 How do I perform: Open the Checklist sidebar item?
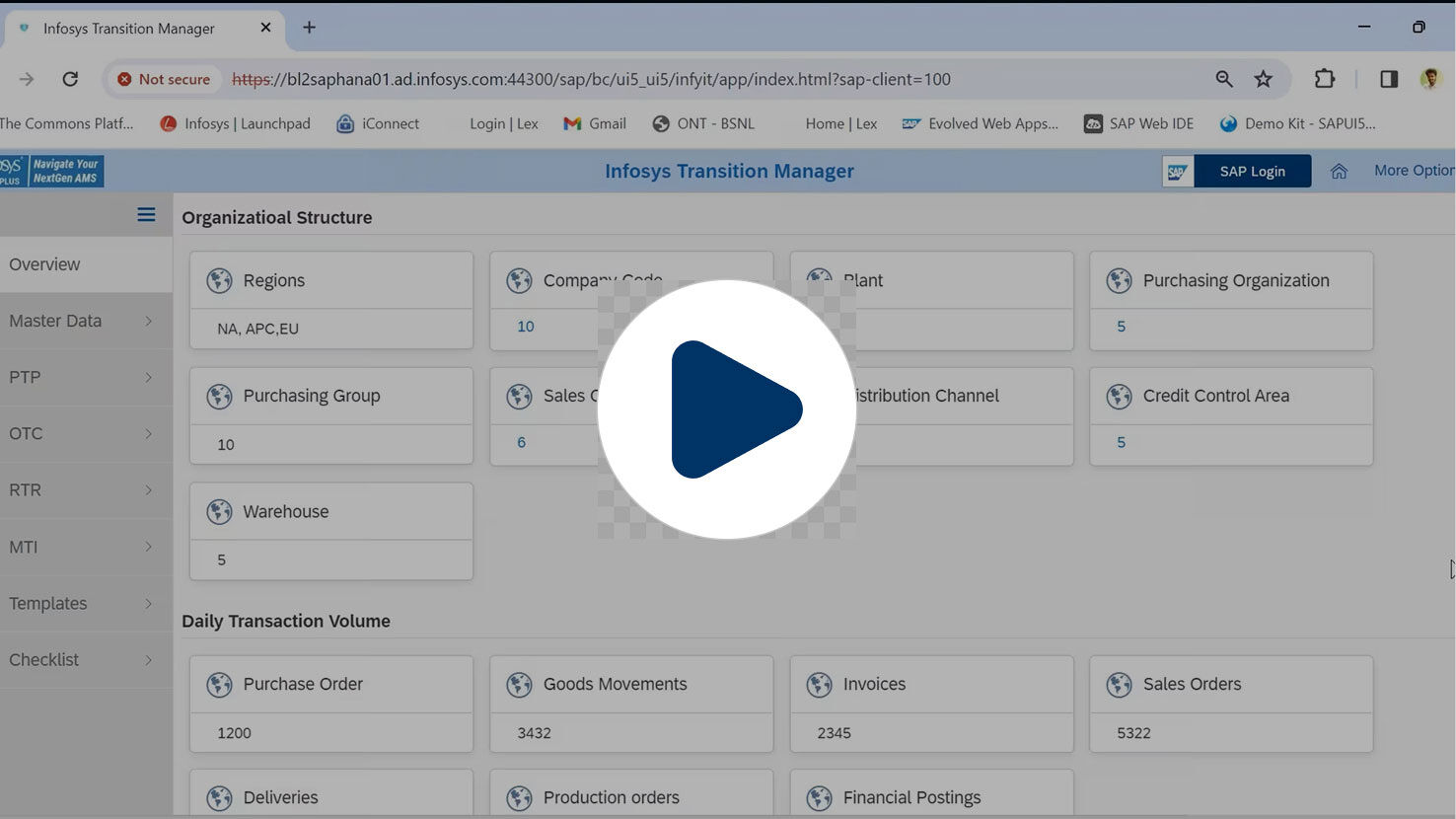(86, 659)
